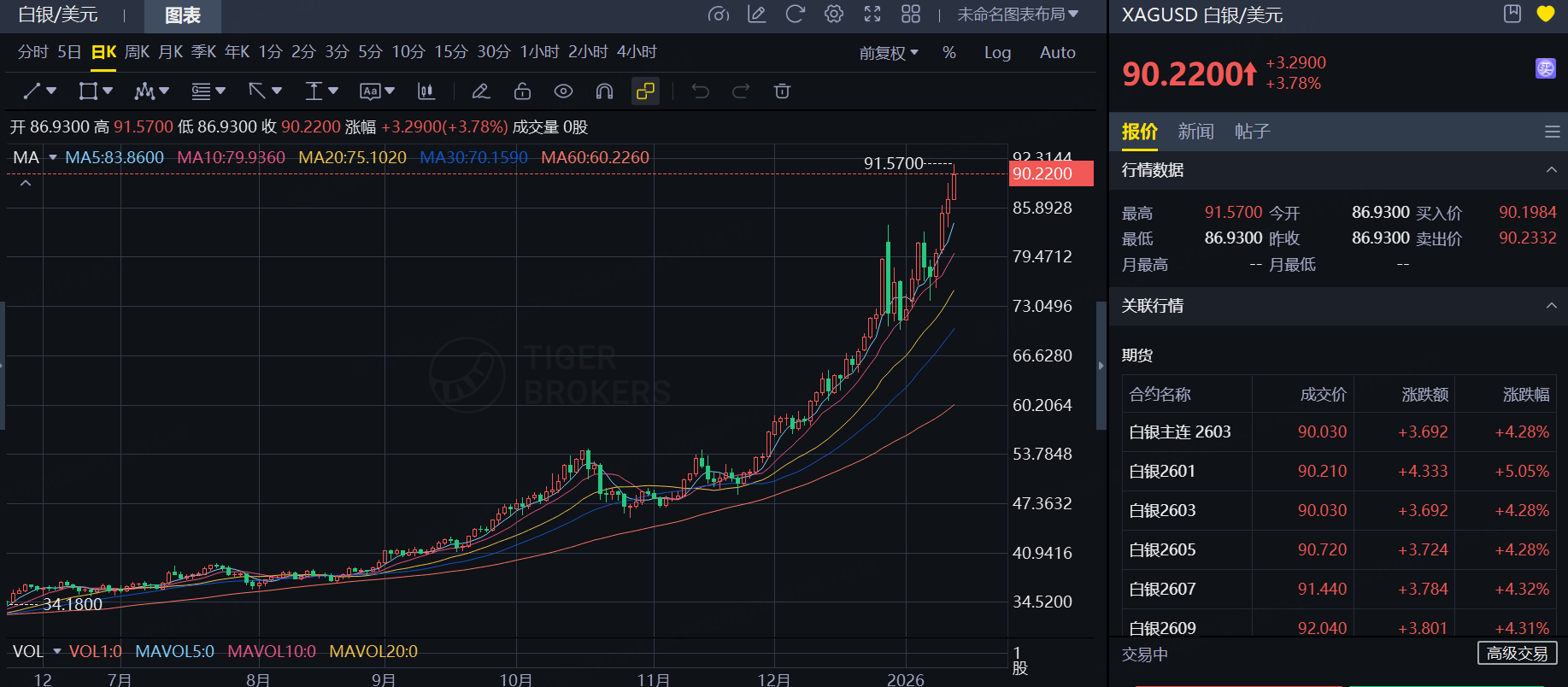The height and width of the screenshot is (687, 1568).
Task: Click the collapse arrow under MA label
Action: coord(26,184)
